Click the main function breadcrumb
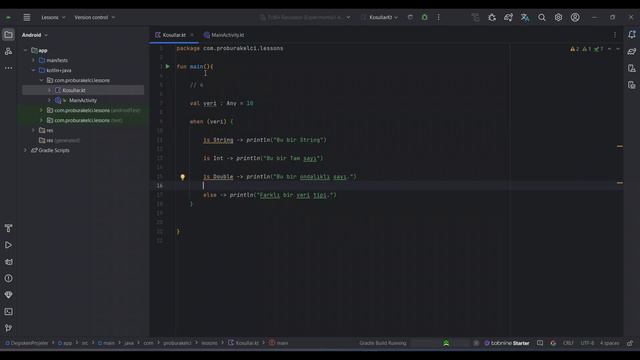640x360 pixels. coord(279,343)
